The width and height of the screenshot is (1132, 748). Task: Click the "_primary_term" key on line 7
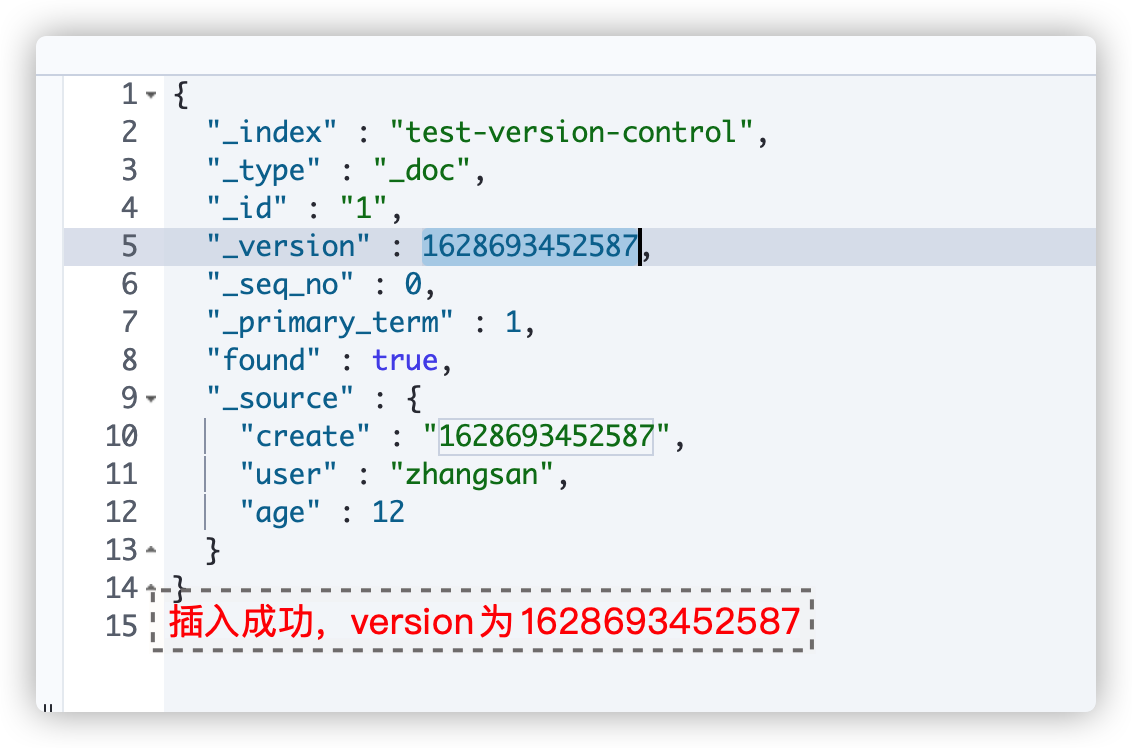330,322
